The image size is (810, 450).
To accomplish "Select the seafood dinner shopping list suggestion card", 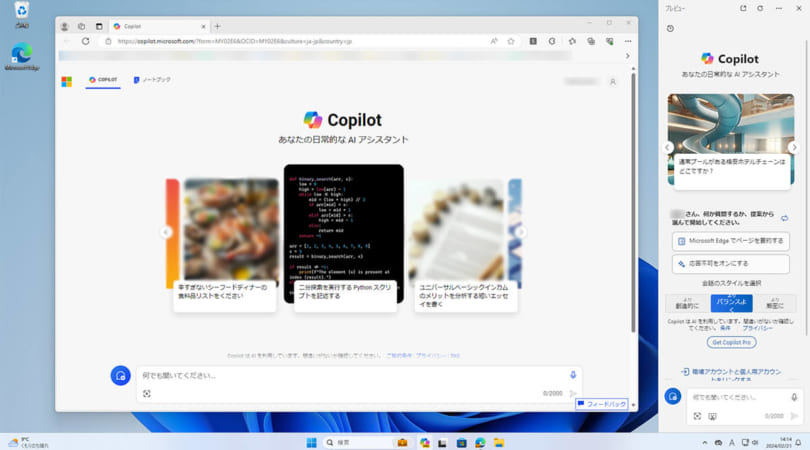I will tap(225, 244).
